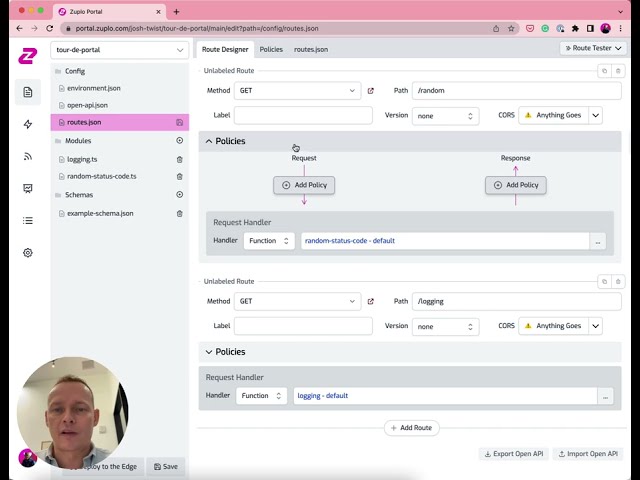Open Version selector for /random route

click(x=445, y=116)
